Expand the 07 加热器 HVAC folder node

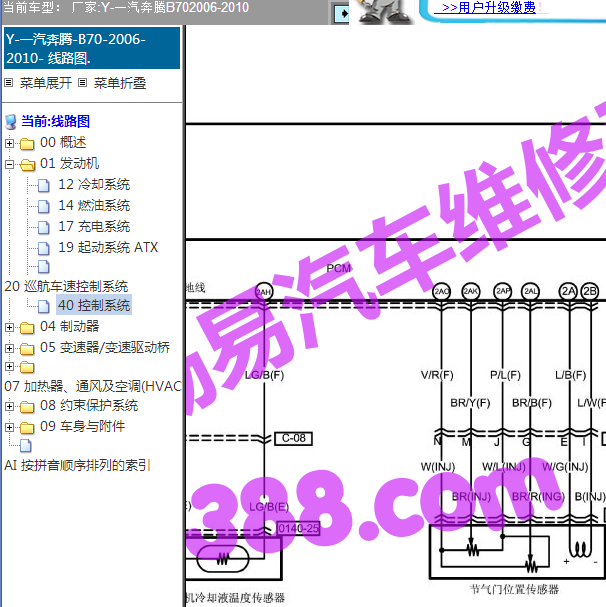9,366
